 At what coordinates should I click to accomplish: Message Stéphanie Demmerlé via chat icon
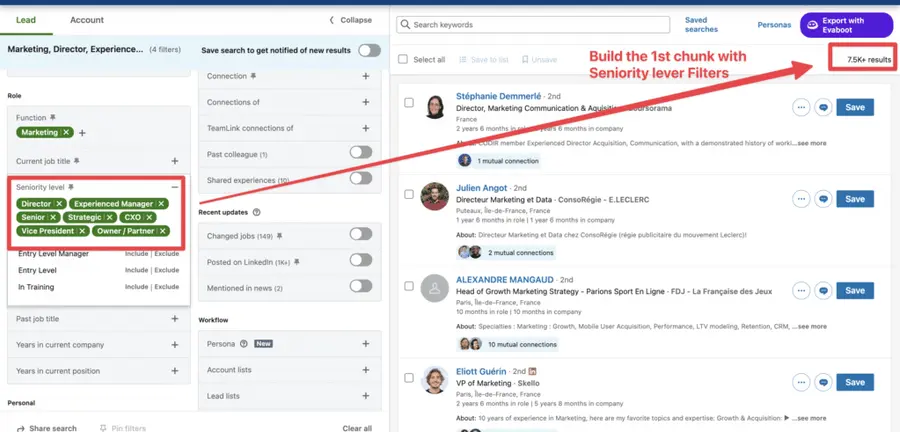pos(823,107)
